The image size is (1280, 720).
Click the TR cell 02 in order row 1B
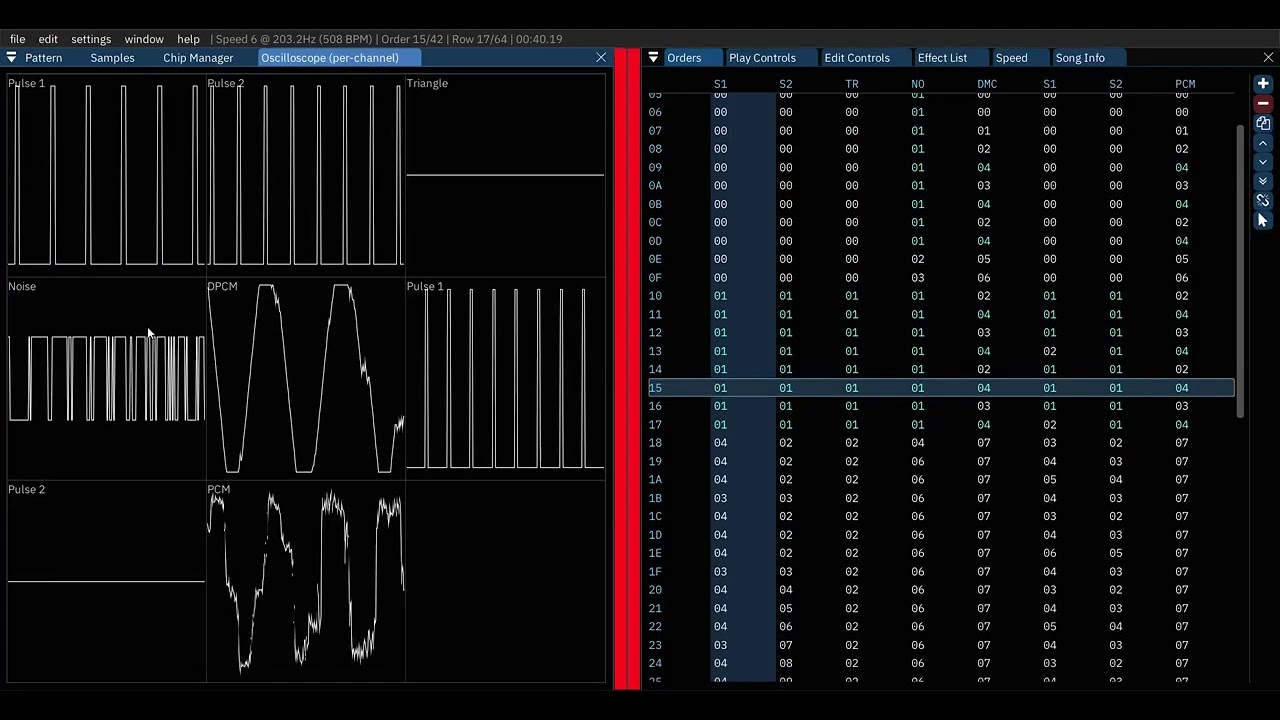coord(852,498)
